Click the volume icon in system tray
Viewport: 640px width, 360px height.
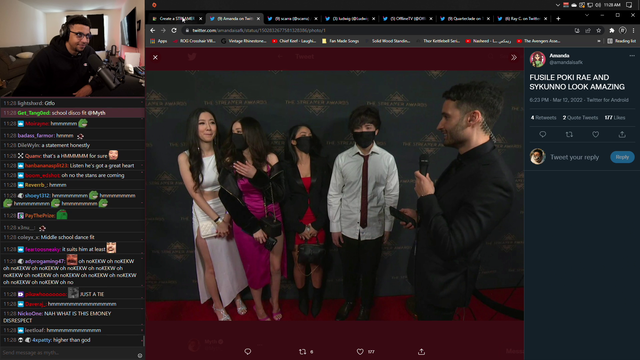598,5
